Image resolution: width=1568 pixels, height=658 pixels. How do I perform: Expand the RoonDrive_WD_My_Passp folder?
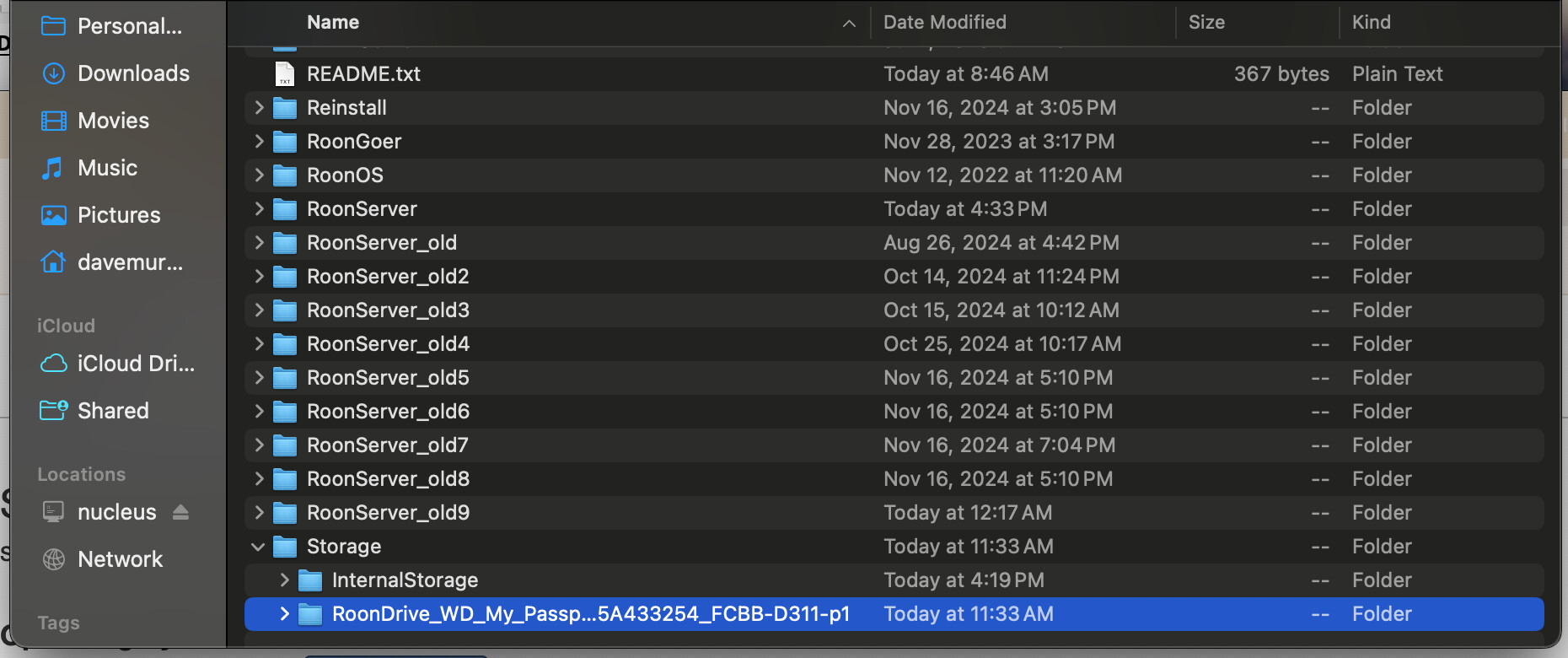pos(284,614)
